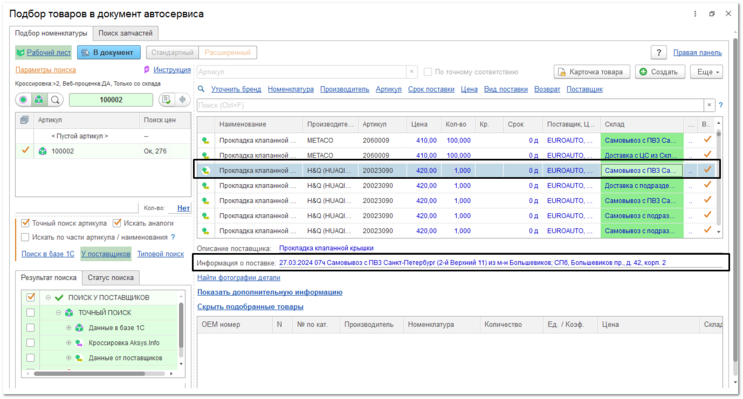Image resolution: width=743 pixels, height=399 pixels.
Task: Enable По точному соответствию checkbox
Action: coord(428,72)
